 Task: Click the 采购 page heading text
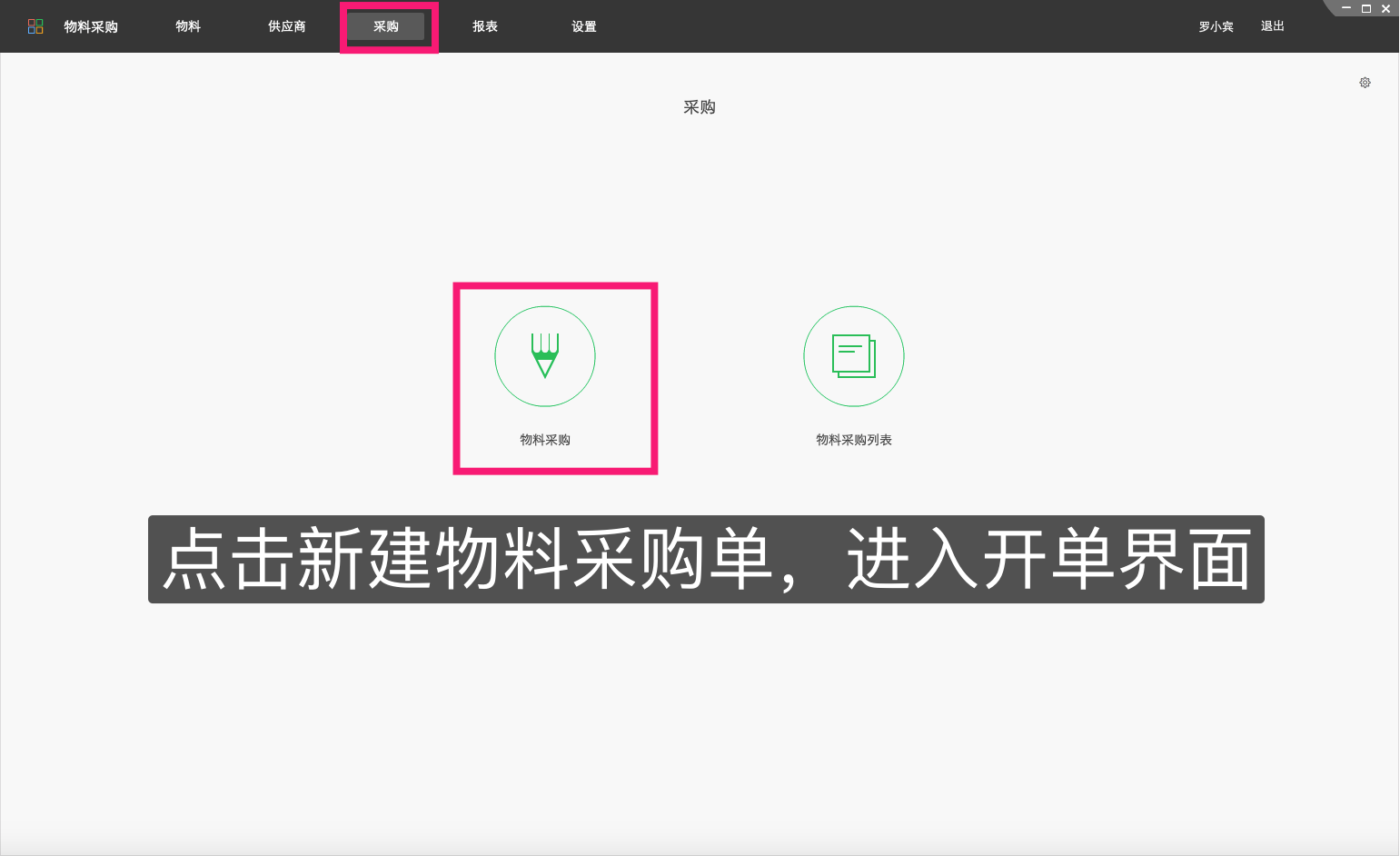(700, 106)
